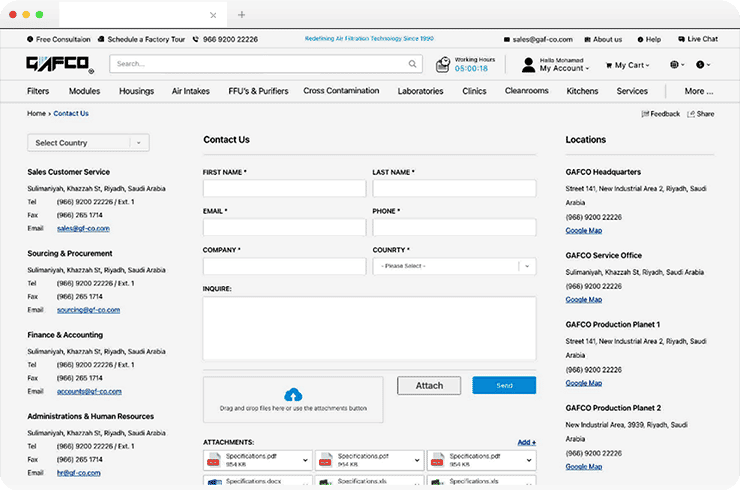Click the phone icon beside 966 9200 22226

tap(196, 39)
